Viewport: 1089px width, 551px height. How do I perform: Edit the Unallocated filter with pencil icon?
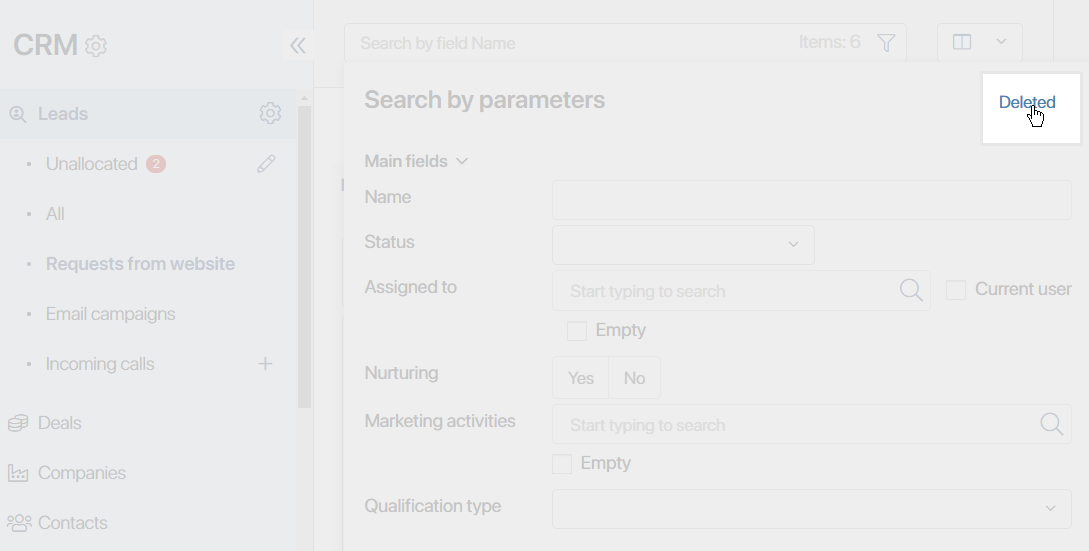pos(266,164)
